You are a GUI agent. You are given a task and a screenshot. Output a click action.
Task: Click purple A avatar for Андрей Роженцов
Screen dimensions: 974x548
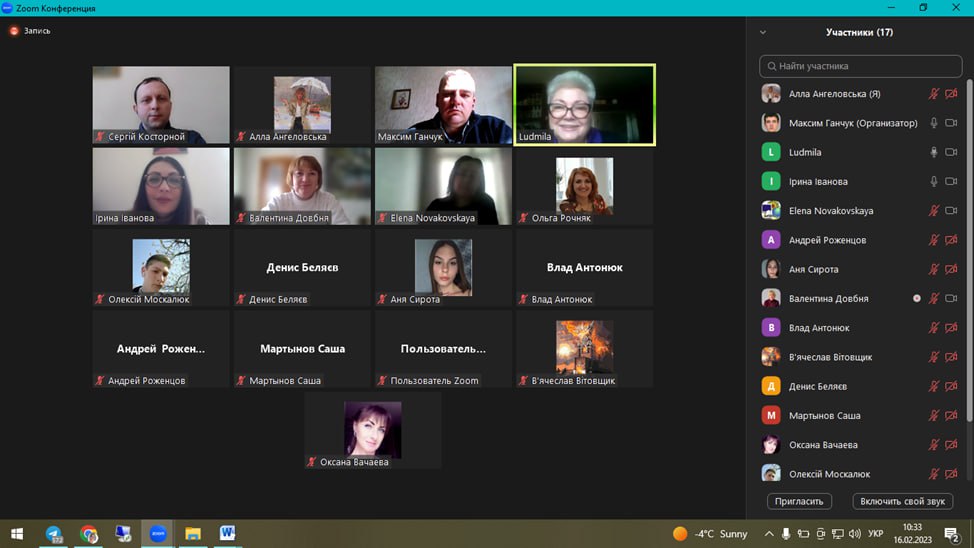771,240
